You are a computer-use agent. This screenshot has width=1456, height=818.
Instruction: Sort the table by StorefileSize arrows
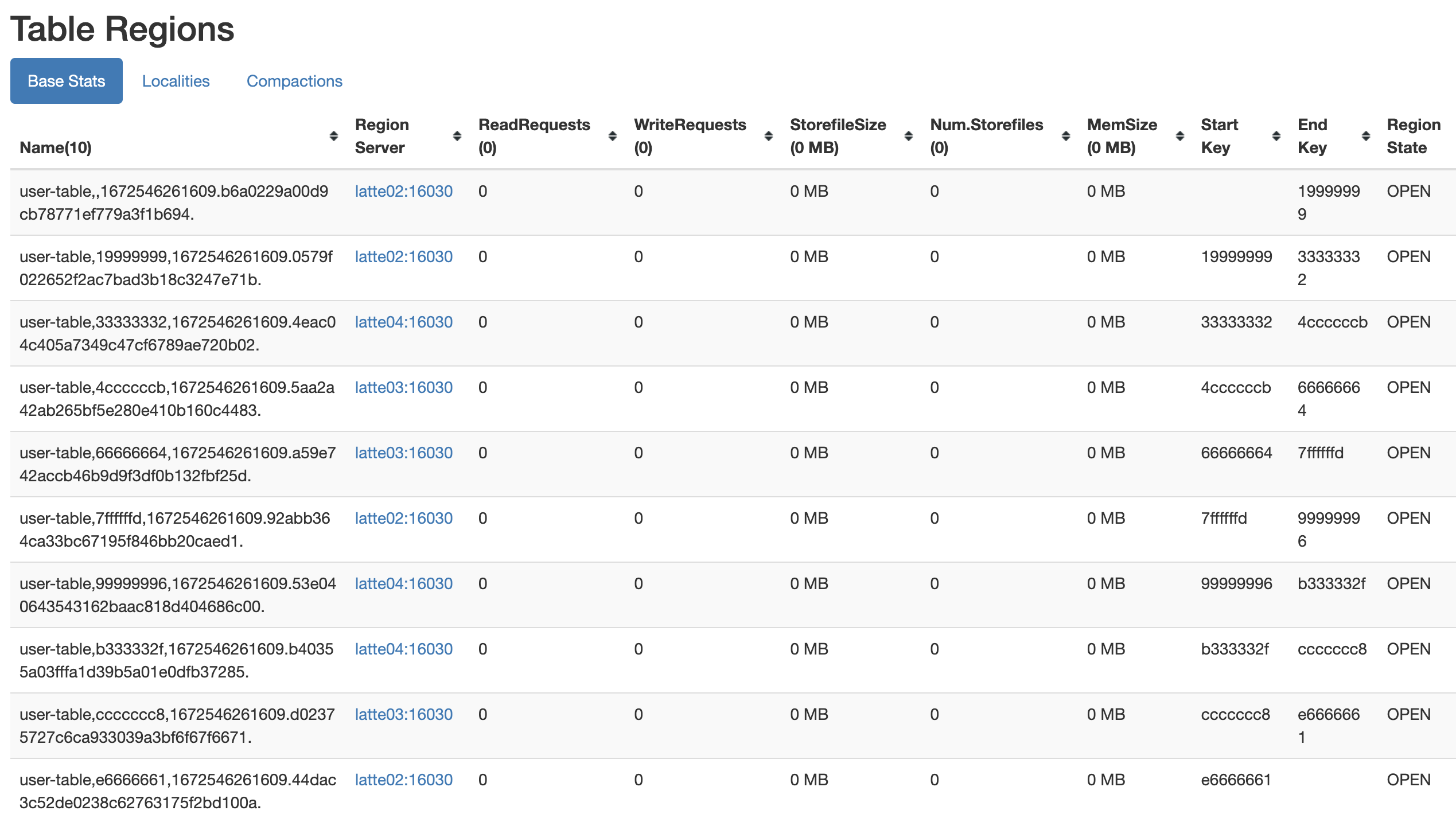[x=909, y=136]
